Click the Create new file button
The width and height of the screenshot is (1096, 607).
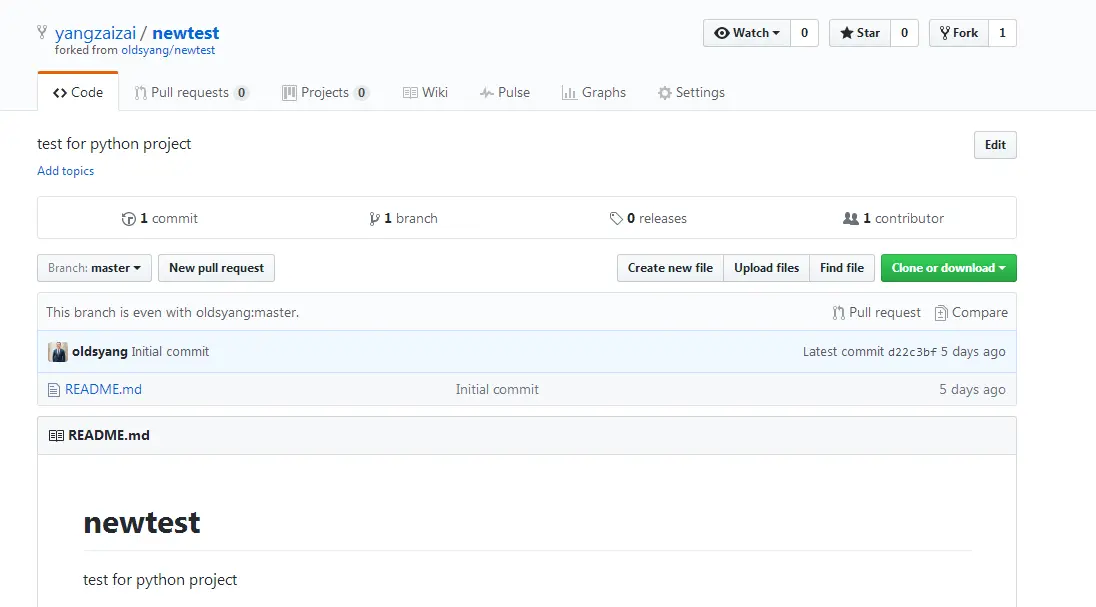[x=670, y=268]
